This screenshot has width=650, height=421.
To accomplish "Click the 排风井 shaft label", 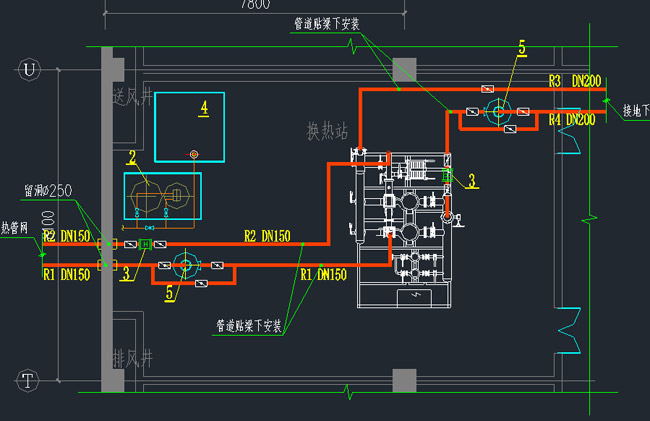I will point(132,357).
